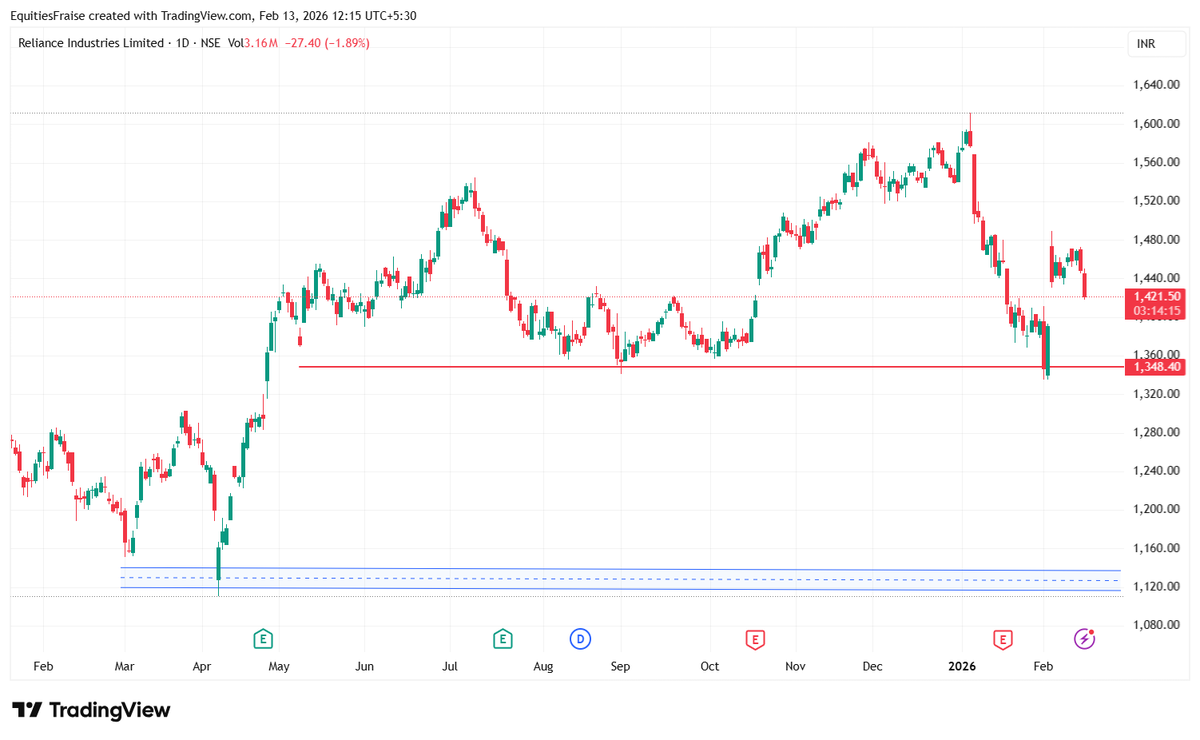Click the Dec label on the time axis
This screenshot has width=1200, height=740.
coord(872,666)
